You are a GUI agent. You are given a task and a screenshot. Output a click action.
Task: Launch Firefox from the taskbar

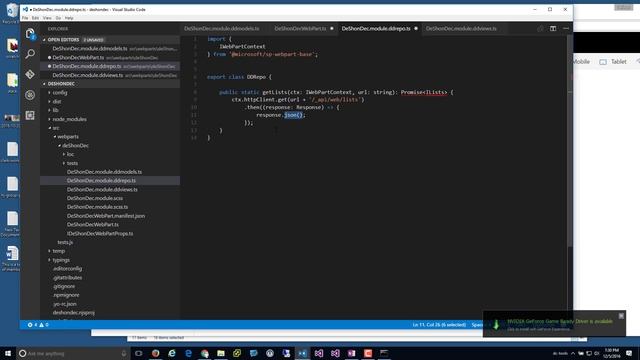pos(155,353)
